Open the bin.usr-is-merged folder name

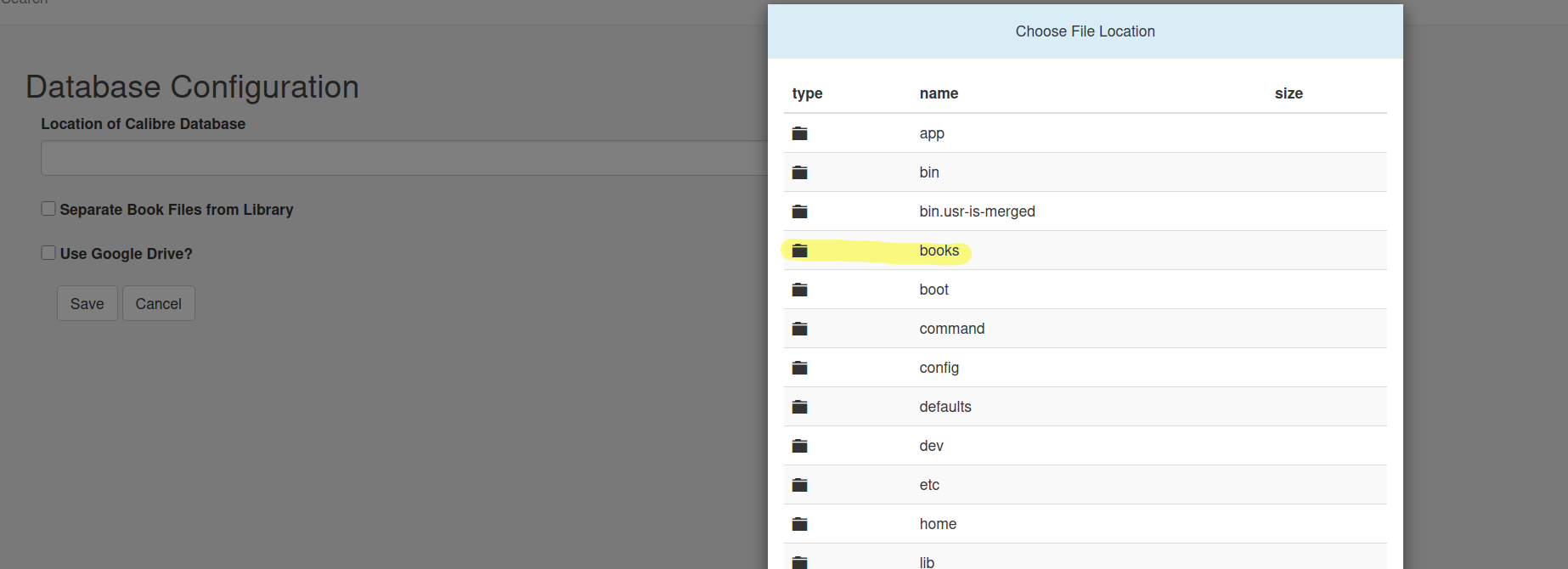click(x=977, y=211)
